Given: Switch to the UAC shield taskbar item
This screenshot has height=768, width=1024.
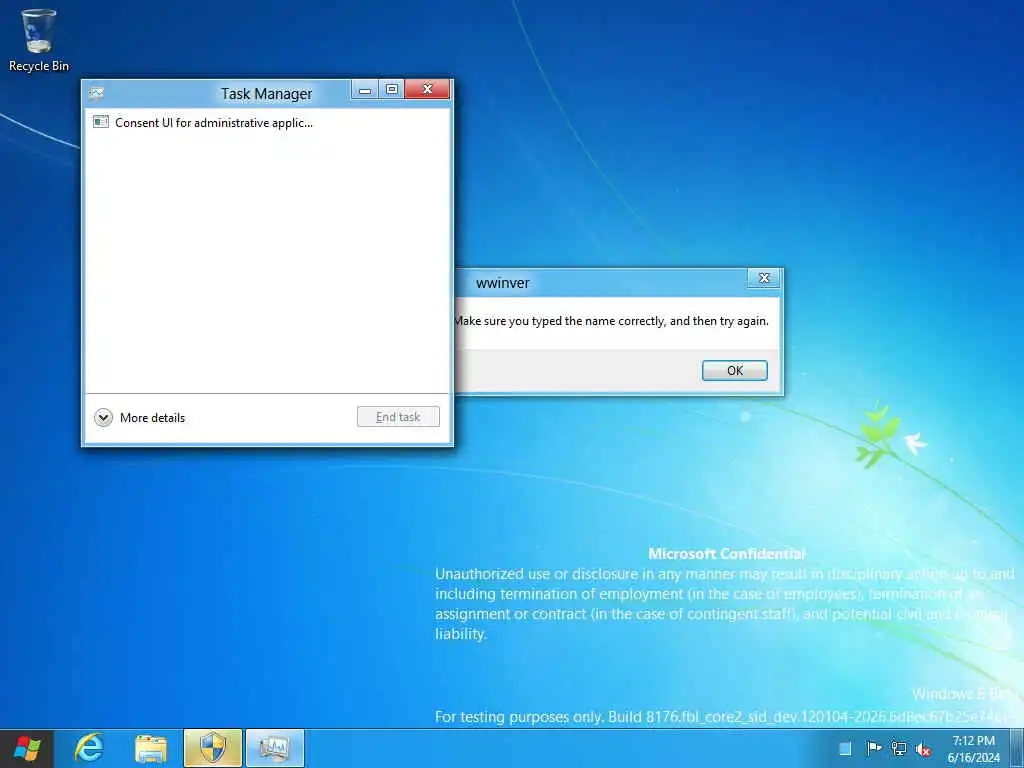Looking at the screenshot, I should pos(213,748).
